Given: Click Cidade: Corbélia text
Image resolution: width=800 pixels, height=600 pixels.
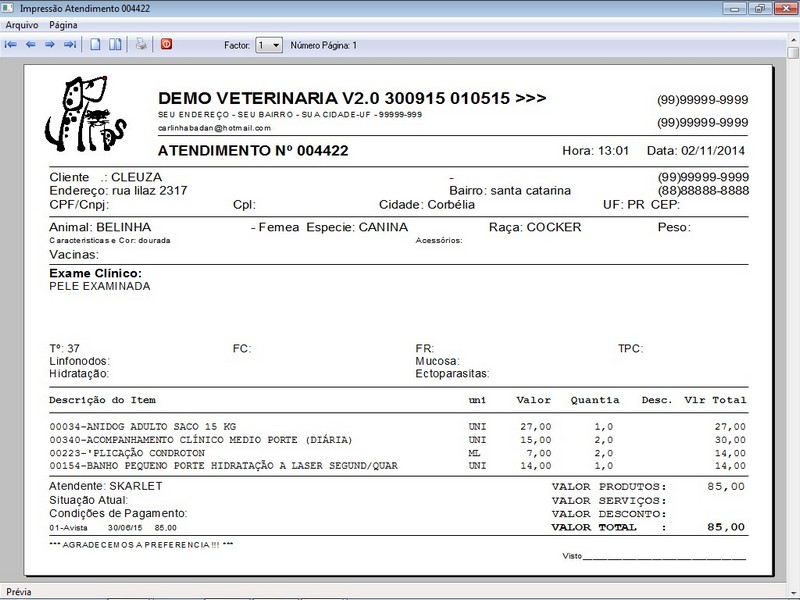Looking at the screenshot, I should click(x=427, y=205).
